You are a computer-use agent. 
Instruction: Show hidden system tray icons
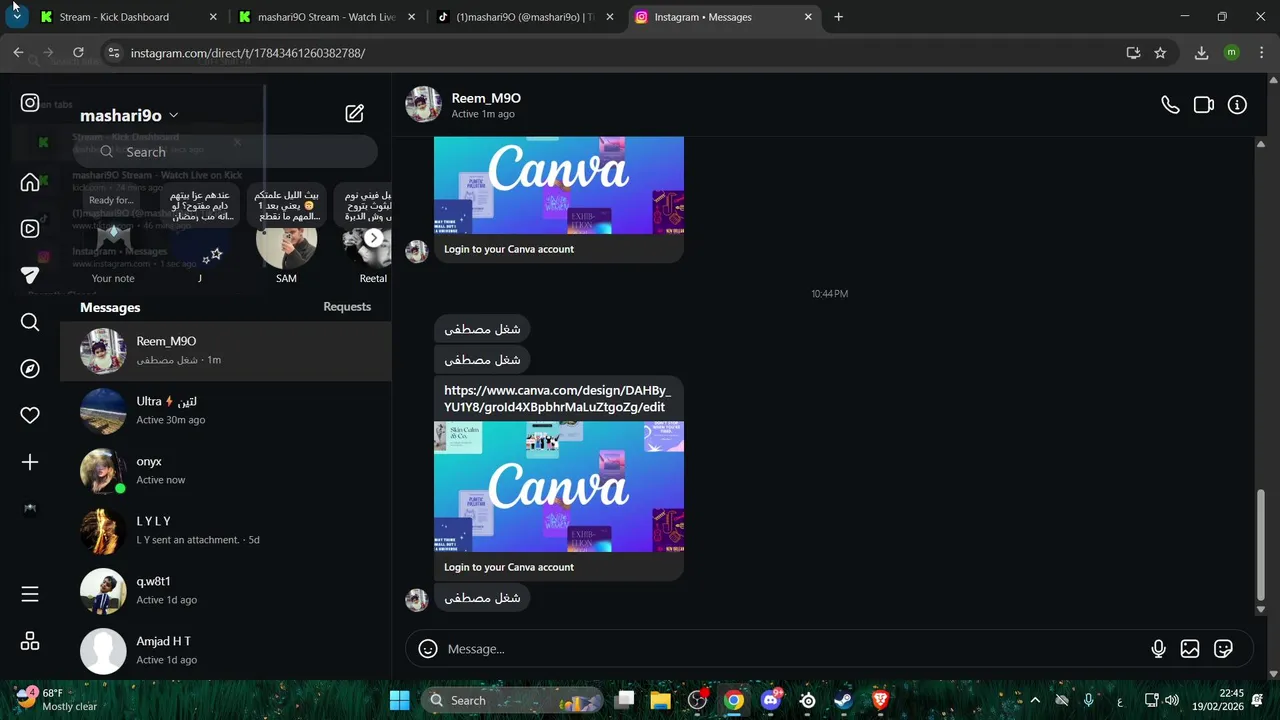pyautogui.click(x=1035, y=700)
